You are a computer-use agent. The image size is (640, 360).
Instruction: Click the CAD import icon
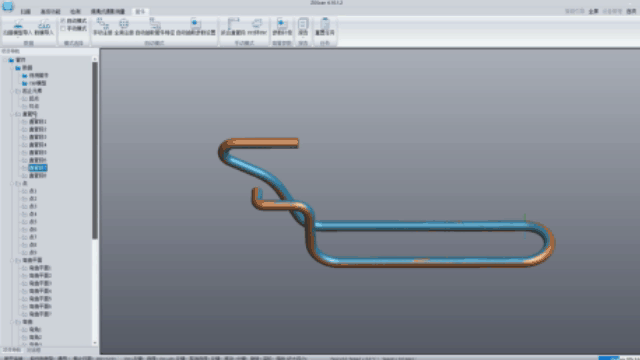click(x=44, y=26)
